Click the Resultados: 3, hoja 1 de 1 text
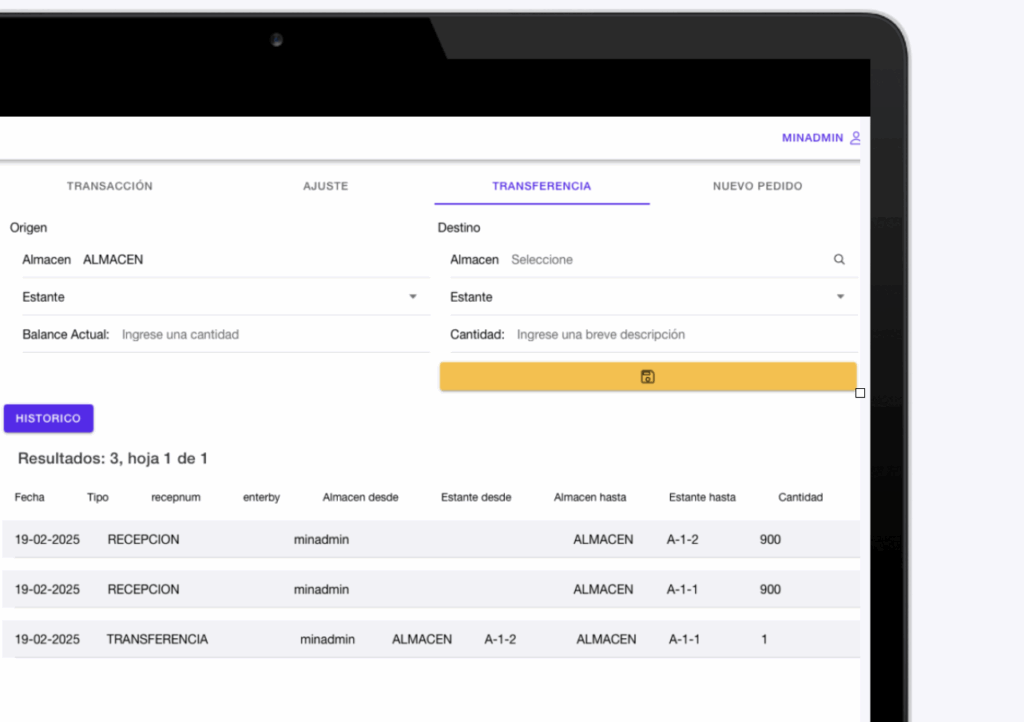The image size is (1024, 722). point(112,458)
